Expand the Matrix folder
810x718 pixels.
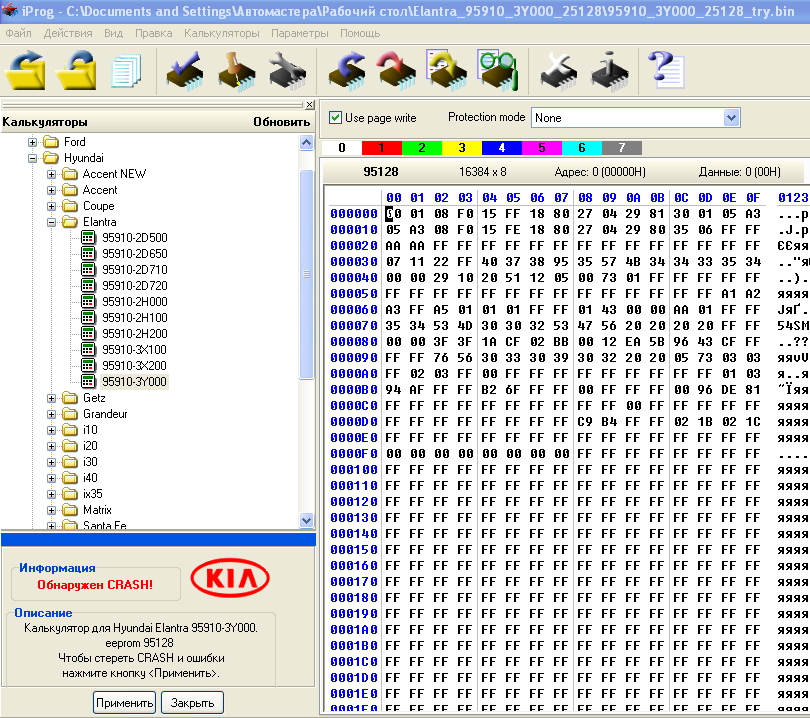pos(52,510)
